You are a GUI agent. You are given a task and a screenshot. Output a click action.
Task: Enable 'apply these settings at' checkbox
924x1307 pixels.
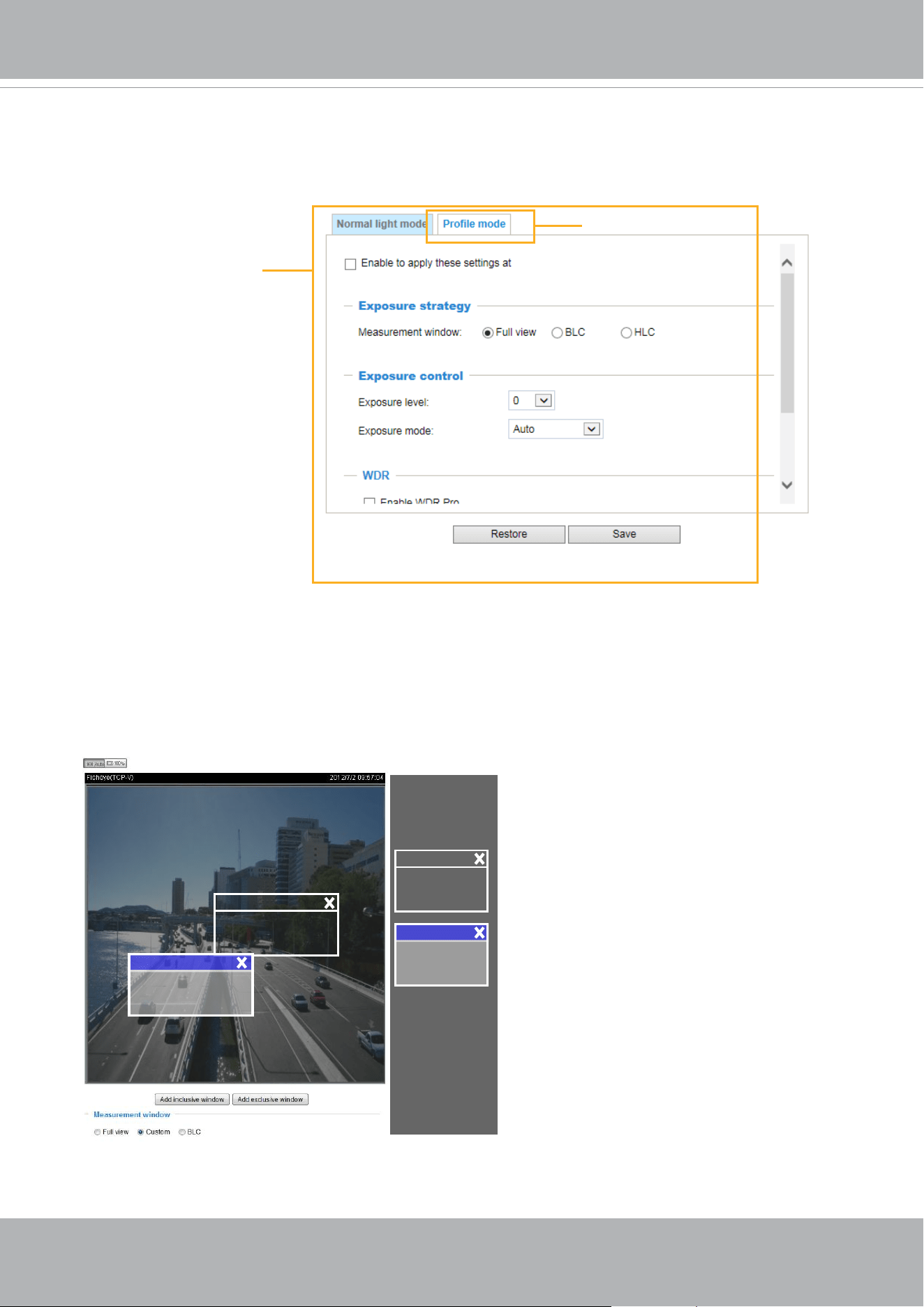point(350,264)
